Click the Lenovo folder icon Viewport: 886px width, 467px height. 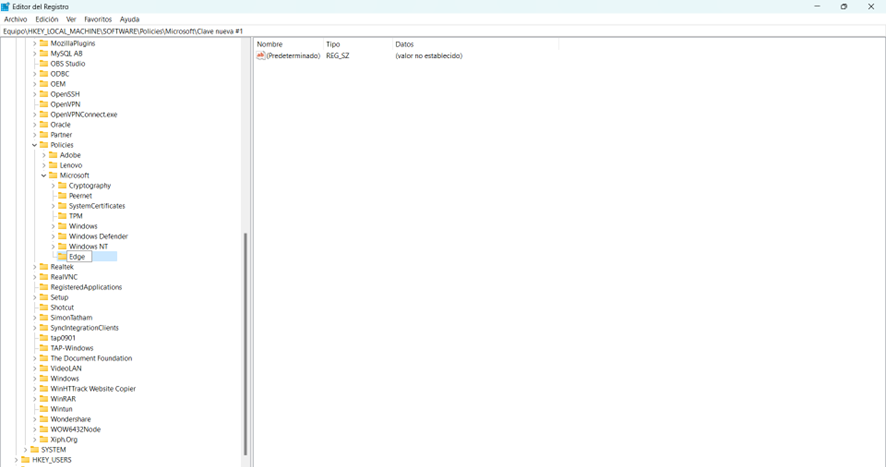coord(53,165)
